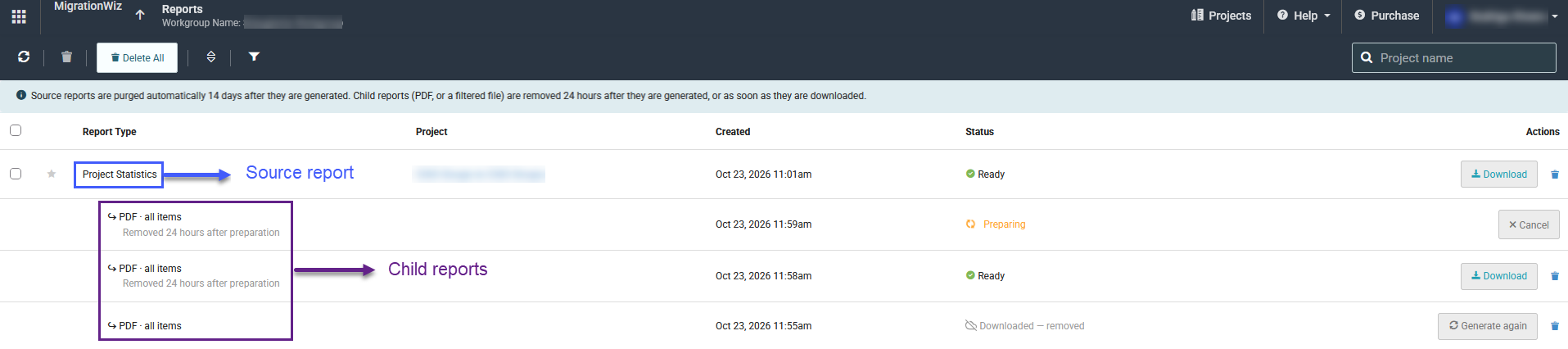Download the PDF created 11:58am
This screenshot has width=1568, height=349.
pos(1498,276)
